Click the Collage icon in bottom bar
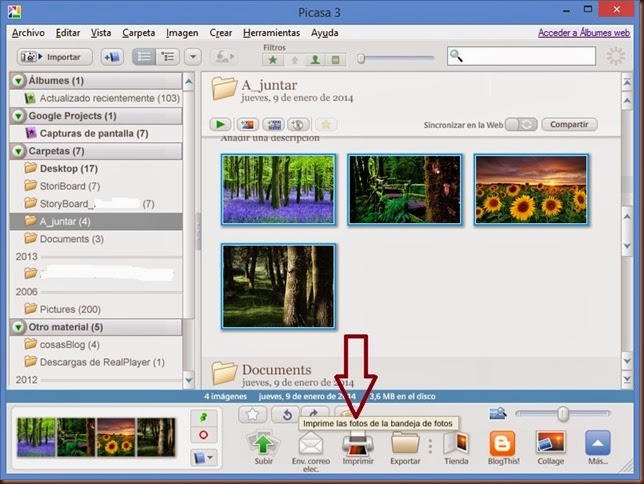This screenshot has width=644, height=484. pos(550,448)
